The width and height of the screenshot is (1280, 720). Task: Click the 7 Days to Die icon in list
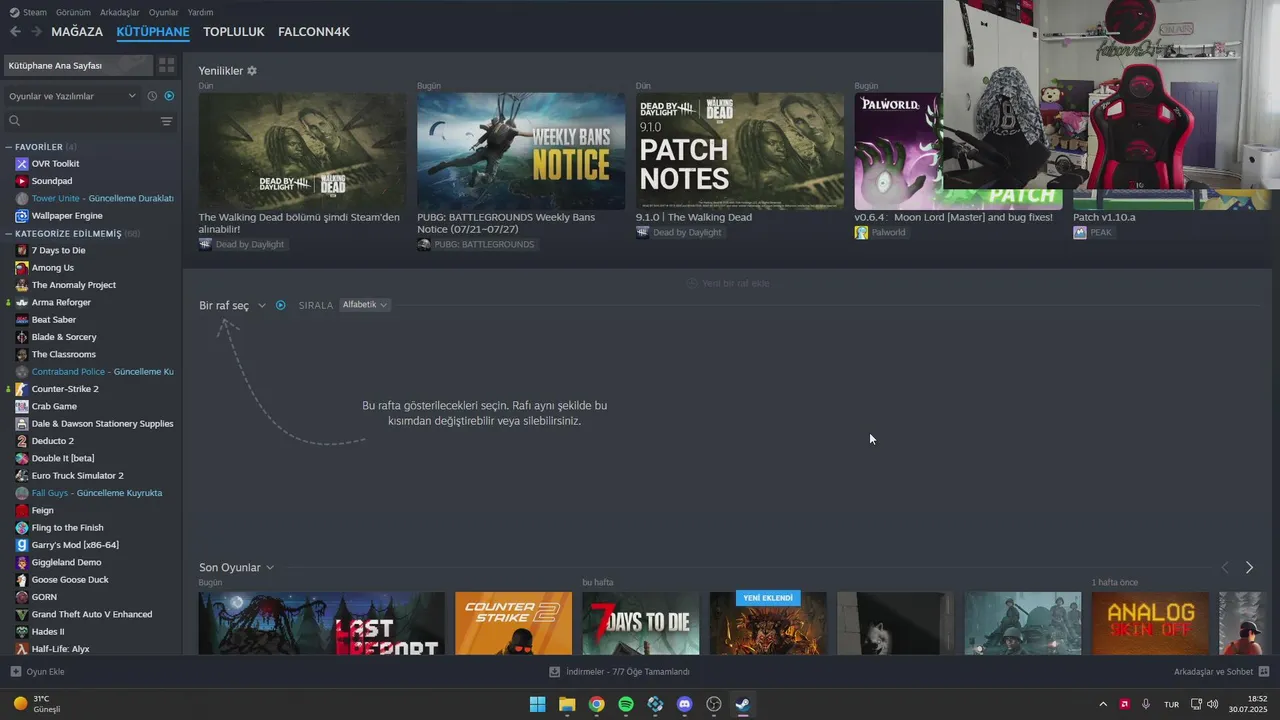22,250
